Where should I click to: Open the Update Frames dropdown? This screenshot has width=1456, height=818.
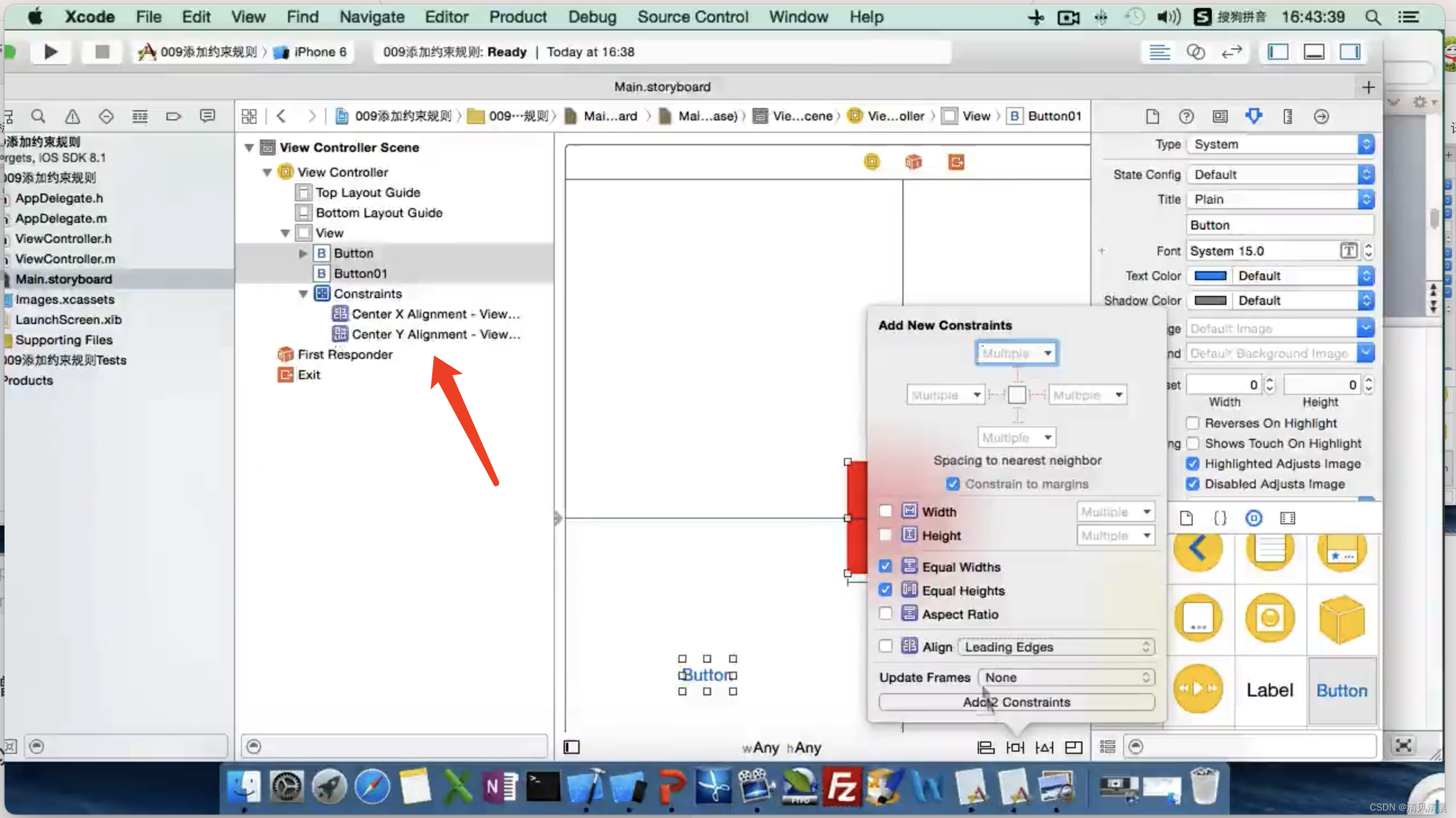pos(1062,677)
